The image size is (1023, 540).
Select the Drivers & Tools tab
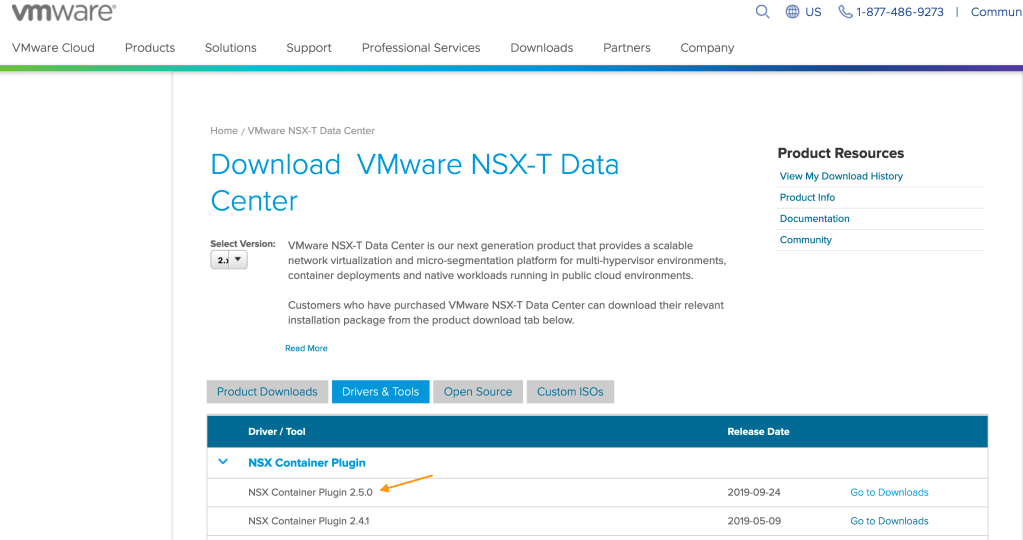point(380,392)
